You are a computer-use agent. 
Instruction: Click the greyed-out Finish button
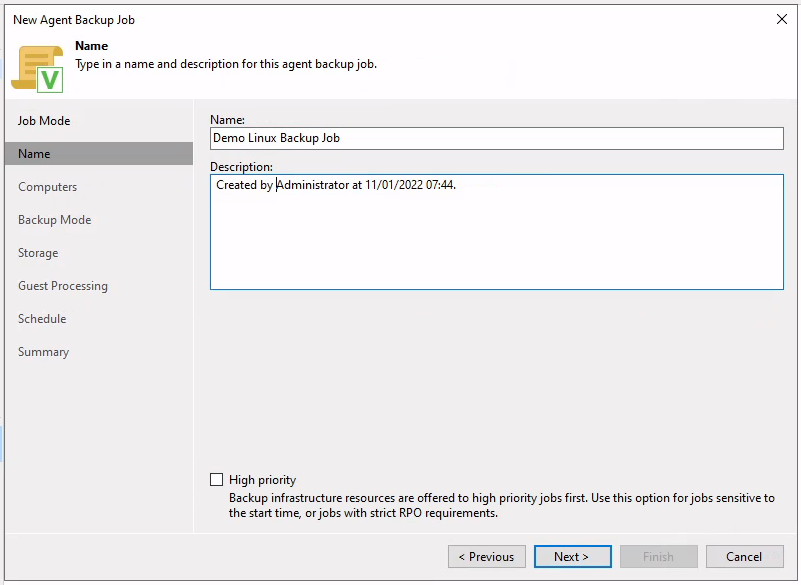pyautogui.click(x=658, y=557)
